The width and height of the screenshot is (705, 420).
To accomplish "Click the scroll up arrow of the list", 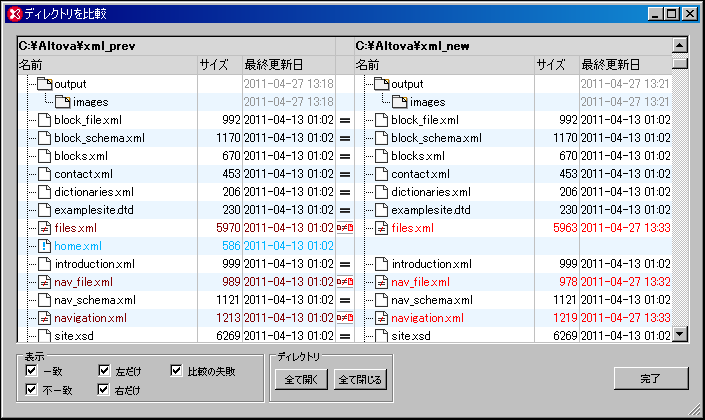I will pyautogui.click(x=680, y=45).
